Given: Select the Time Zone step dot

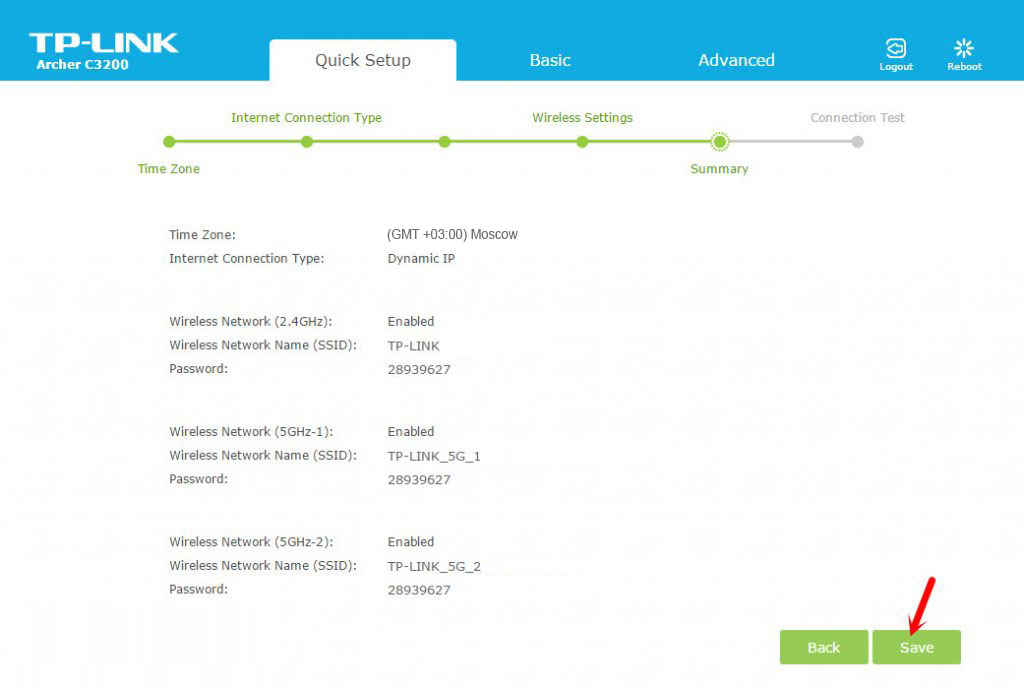Looking at the screenshot, I should (169, 142).
